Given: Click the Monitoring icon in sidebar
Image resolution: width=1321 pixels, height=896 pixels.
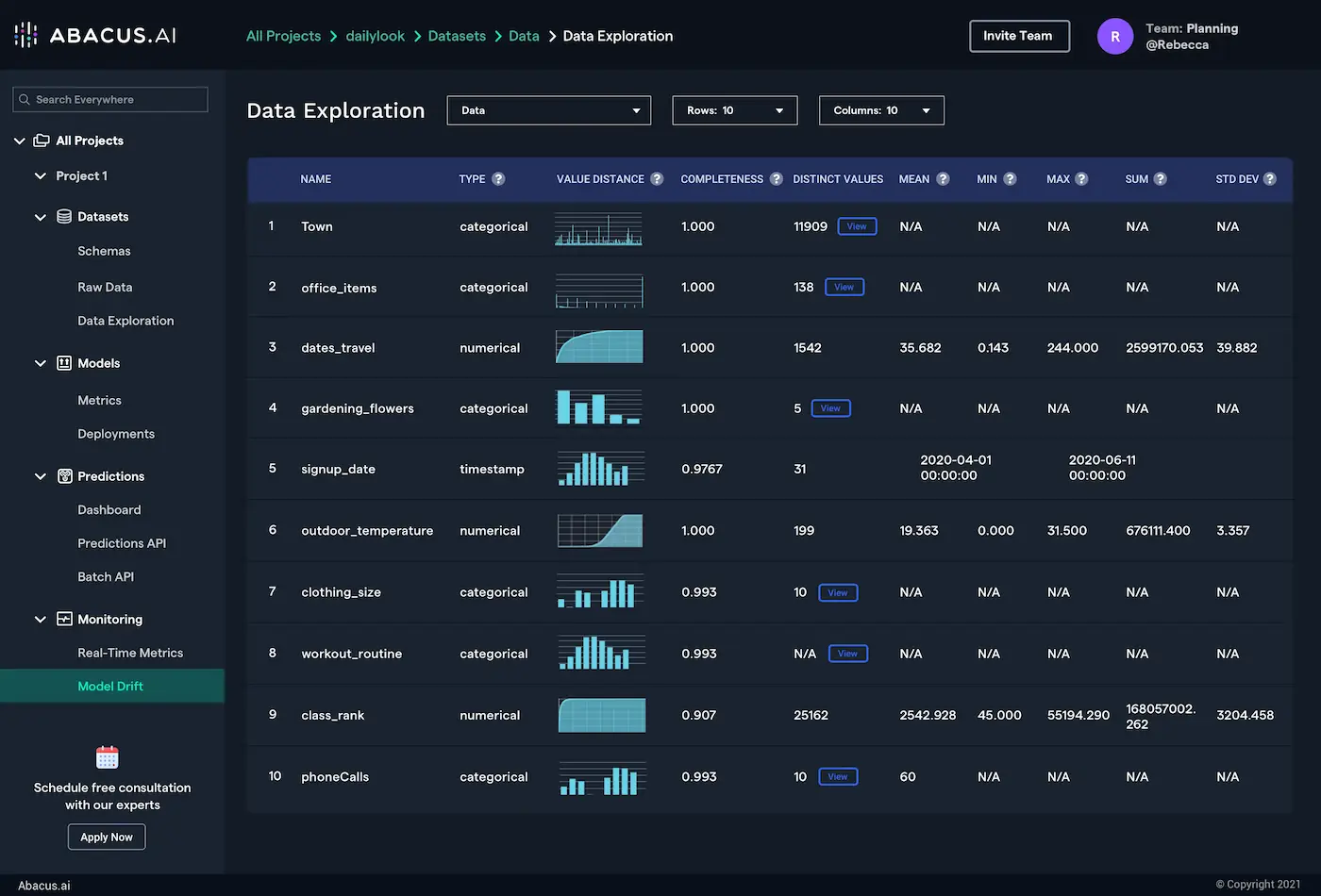Looking at the screenshot, I should [x=64, y=620].
